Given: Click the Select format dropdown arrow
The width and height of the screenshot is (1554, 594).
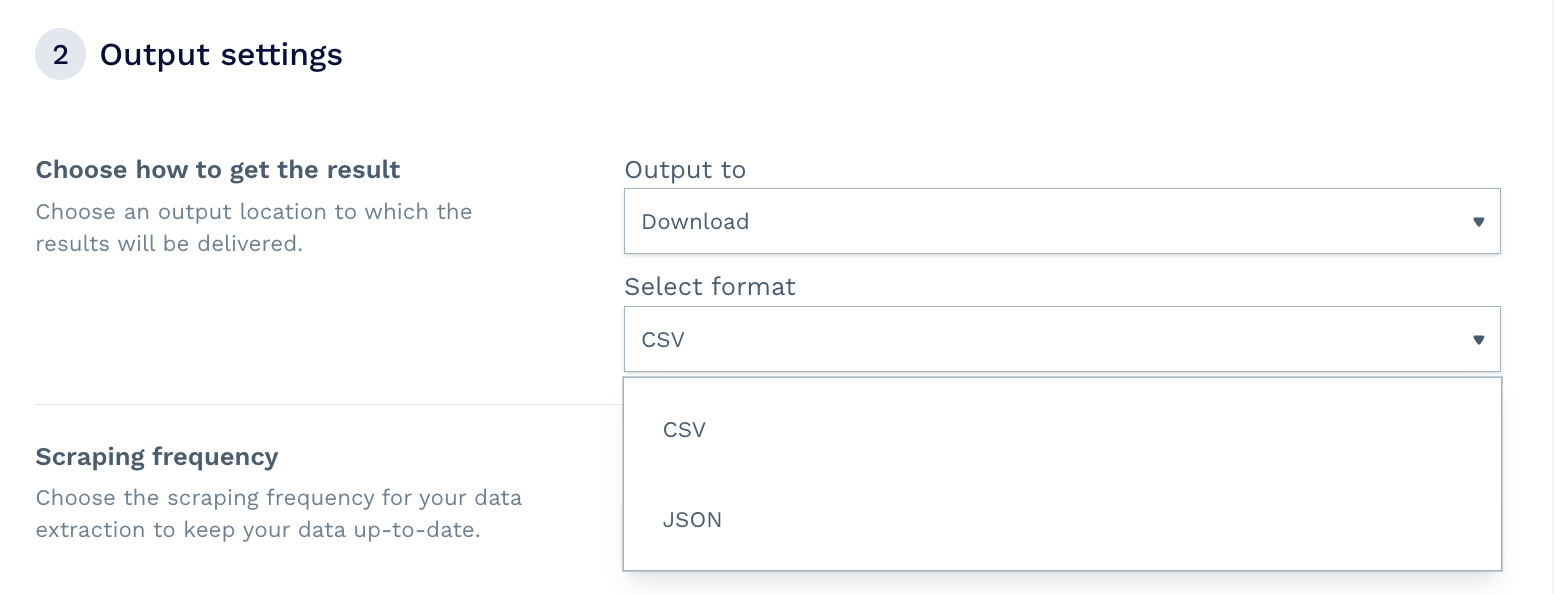Looking at the screenshot, I should click(x=1478, y=340).
